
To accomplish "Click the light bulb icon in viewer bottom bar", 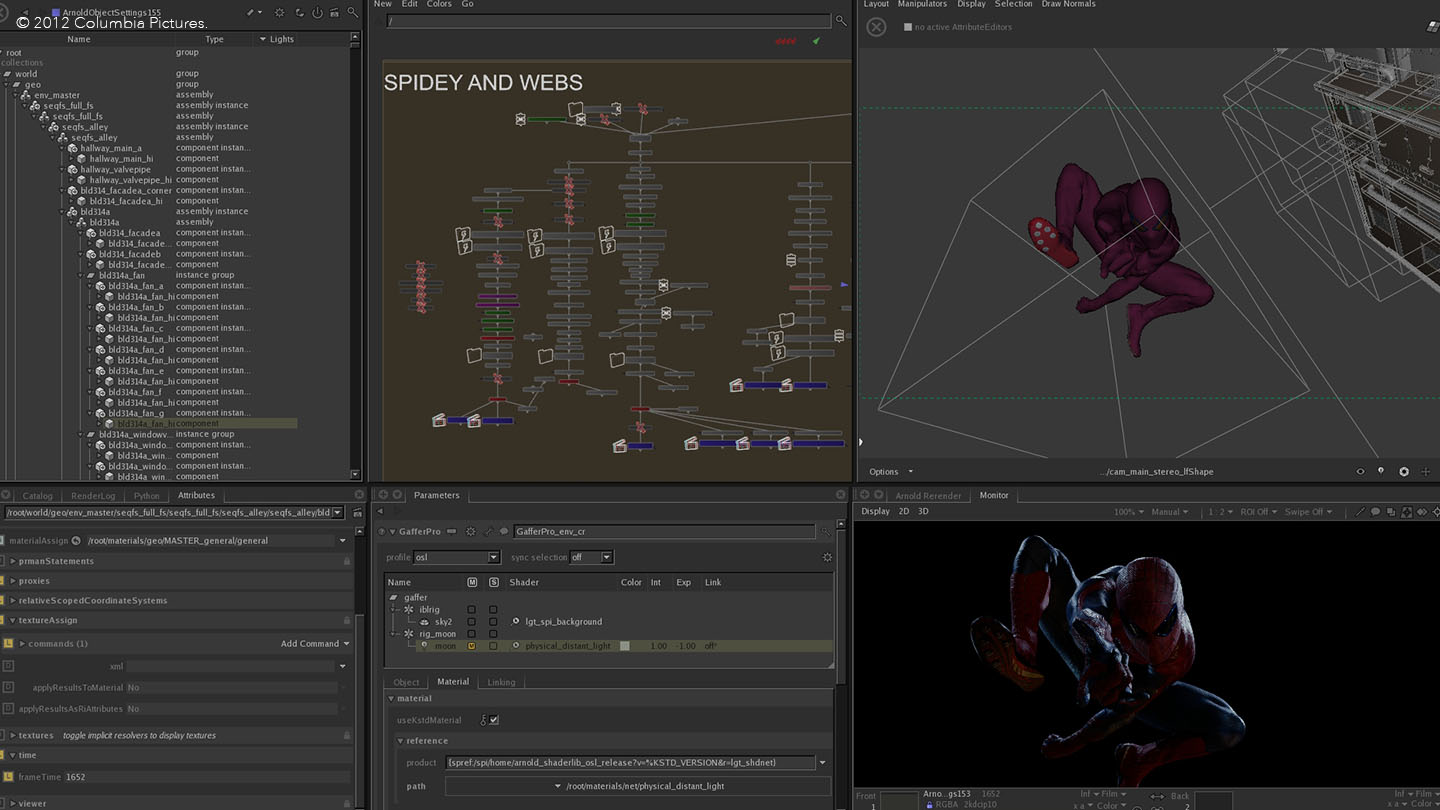I will point(1381,472).
